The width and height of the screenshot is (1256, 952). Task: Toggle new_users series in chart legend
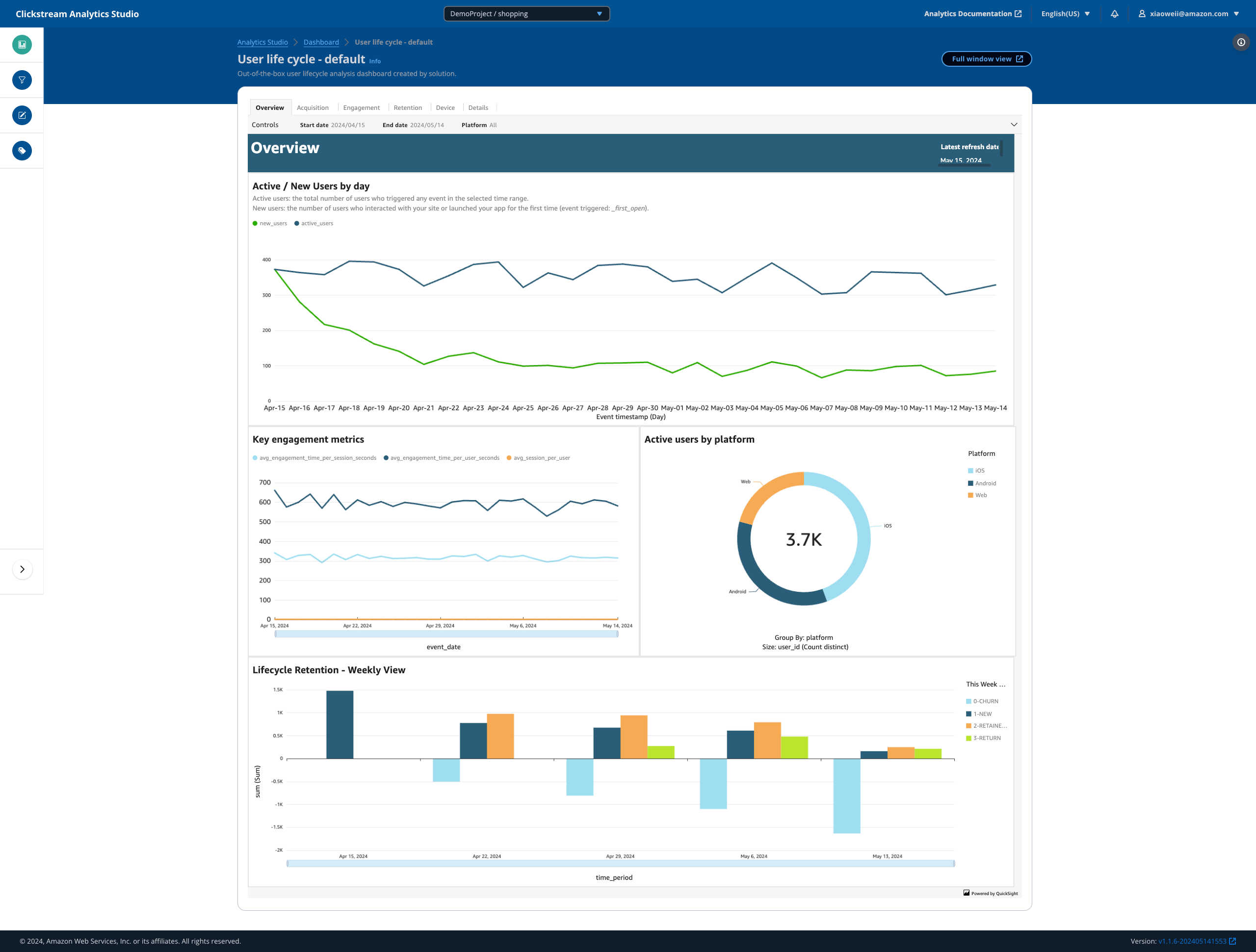point(270,223)
